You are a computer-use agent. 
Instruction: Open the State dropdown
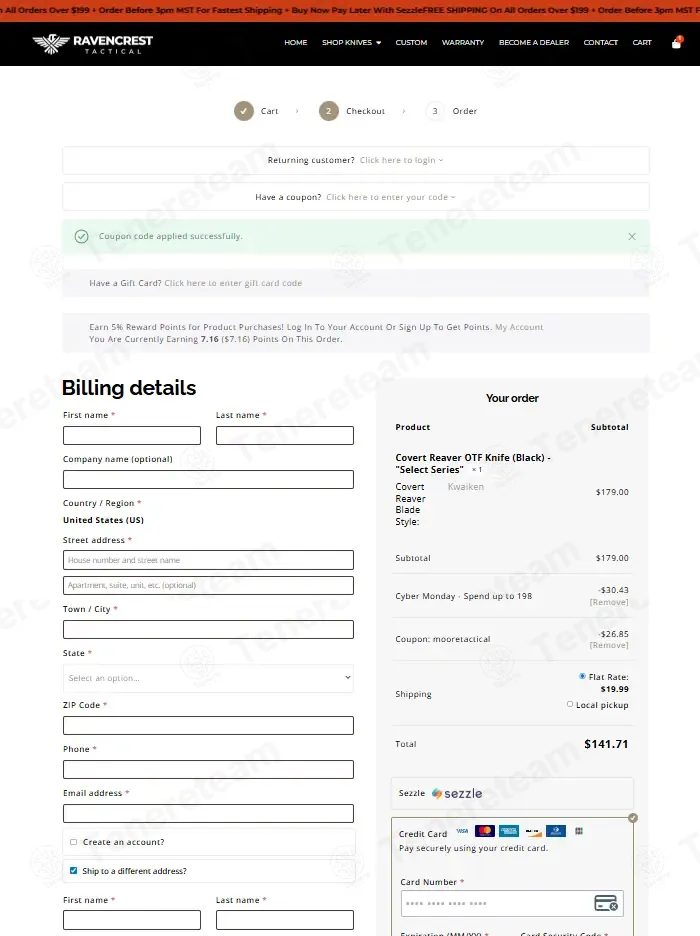click(208, 678)
